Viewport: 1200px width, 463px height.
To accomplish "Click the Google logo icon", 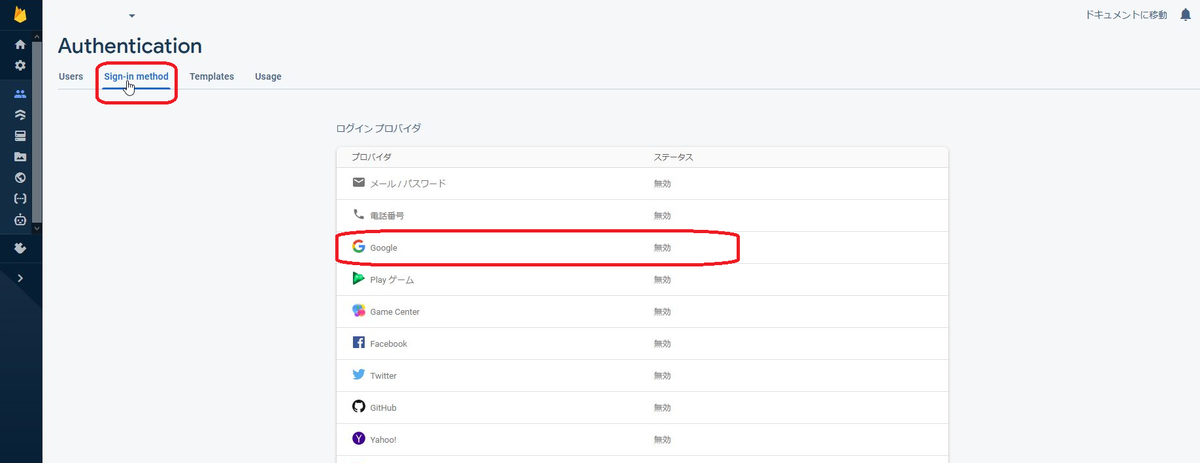I will (x=359, y=247).
